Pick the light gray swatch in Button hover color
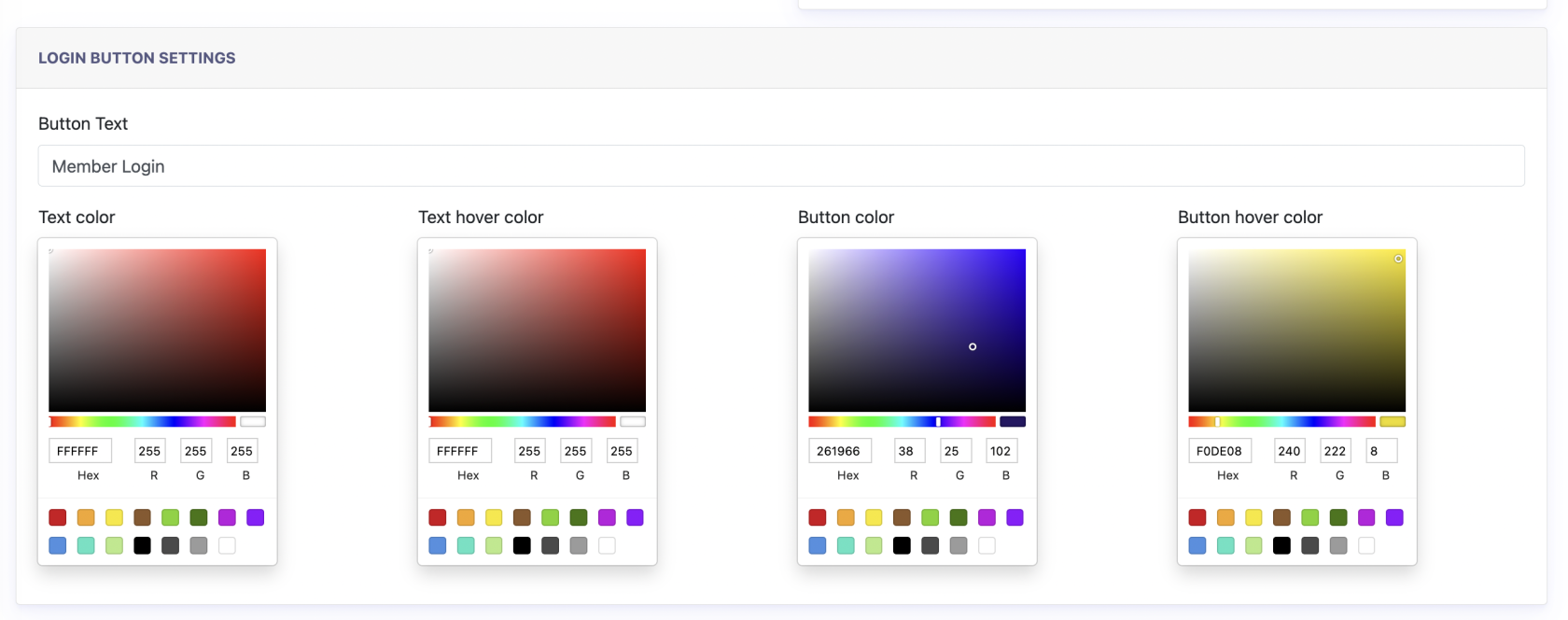Viewport: 1568px width, 620px height. coord(1338,545)
